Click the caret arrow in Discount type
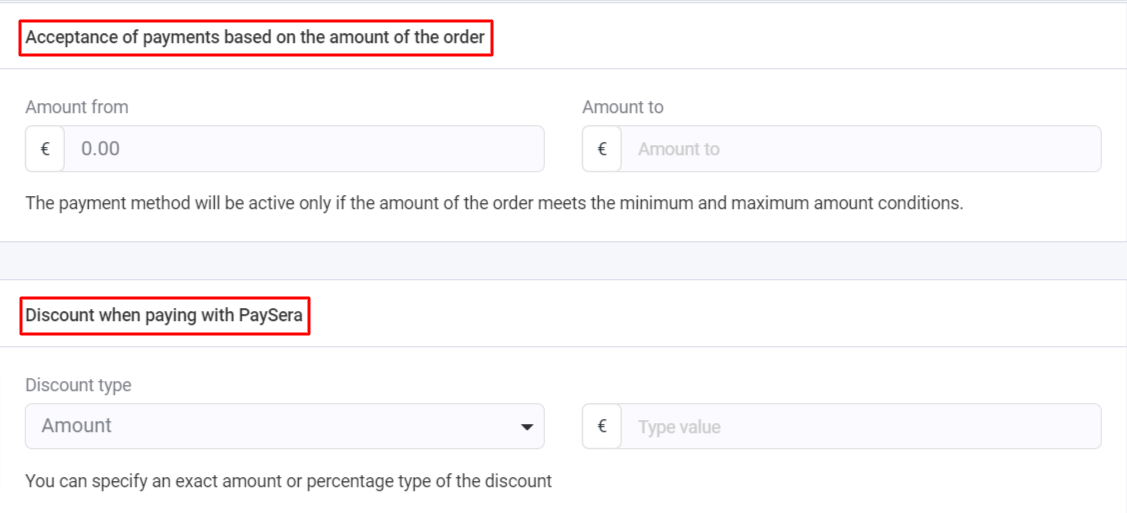 pyautogui.click(x=527, y=427)
